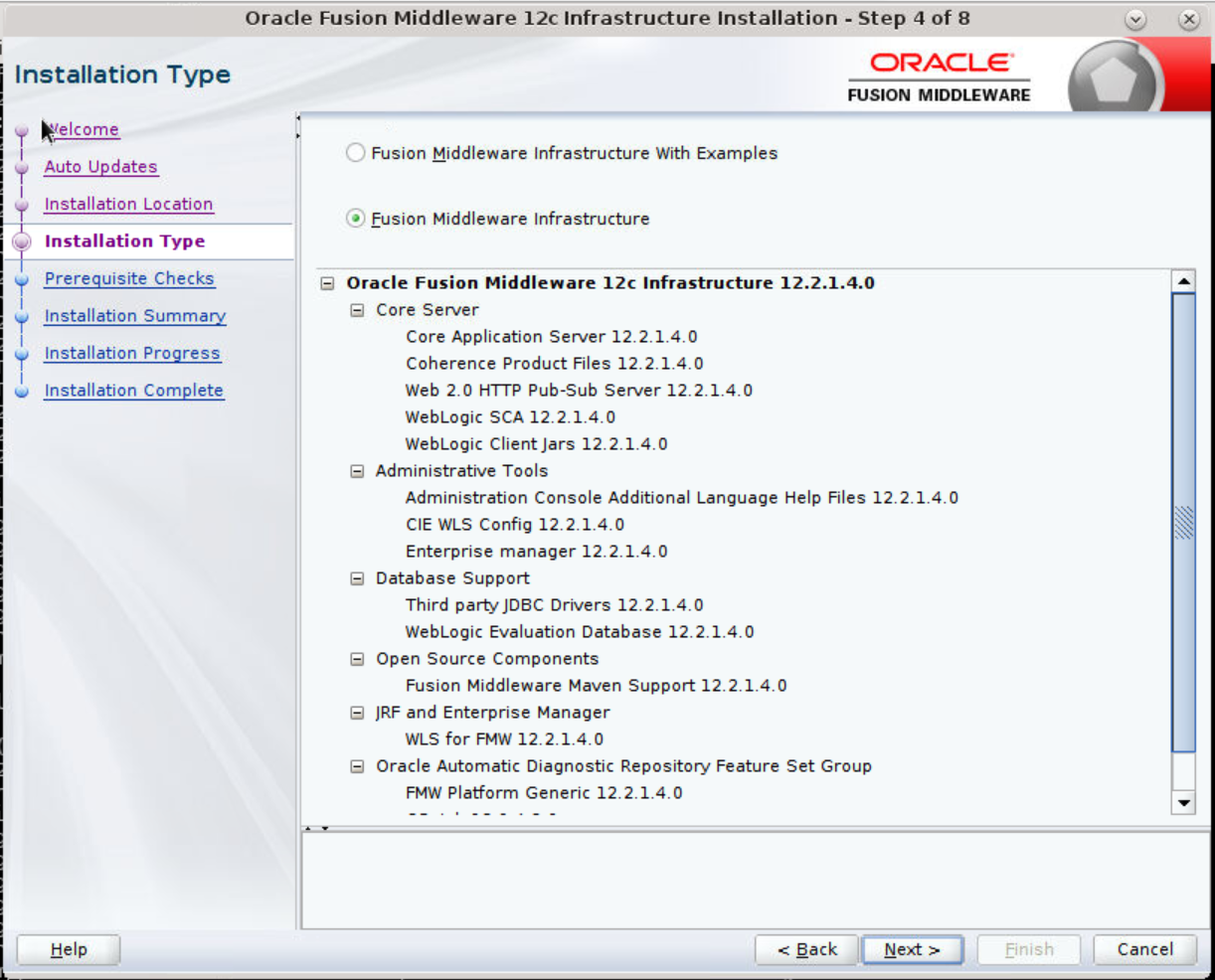Select Web 2.0 HTTP Pub-Sub Server row
Viewport: 1215px width, 980px height.
(579, 391)
